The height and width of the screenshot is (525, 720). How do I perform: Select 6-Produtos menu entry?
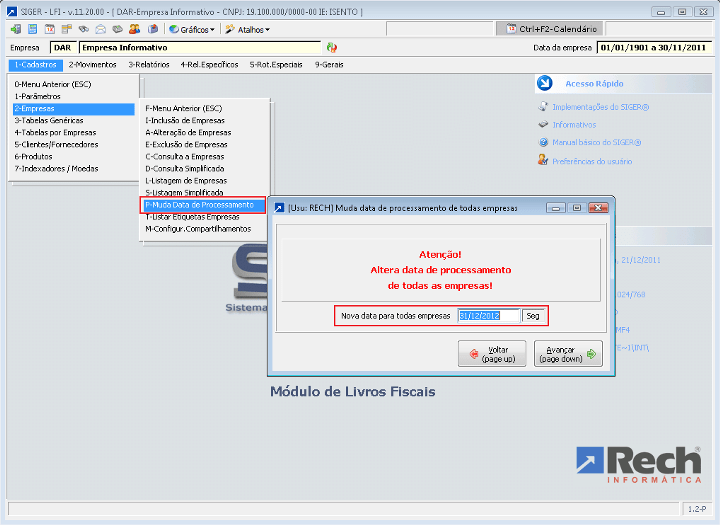click(73, 156)
